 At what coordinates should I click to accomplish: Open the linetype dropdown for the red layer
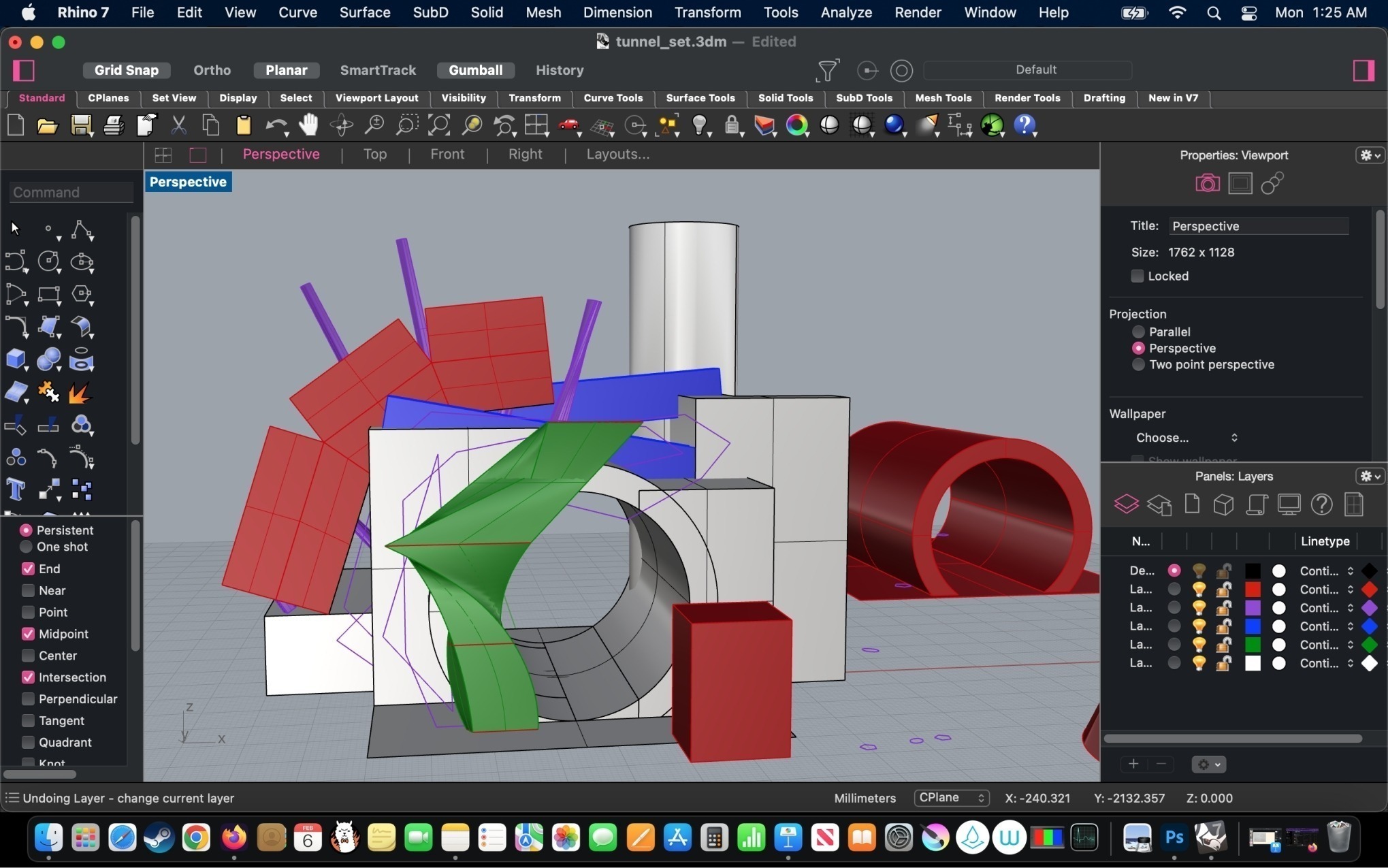[x=1326, y=590]
